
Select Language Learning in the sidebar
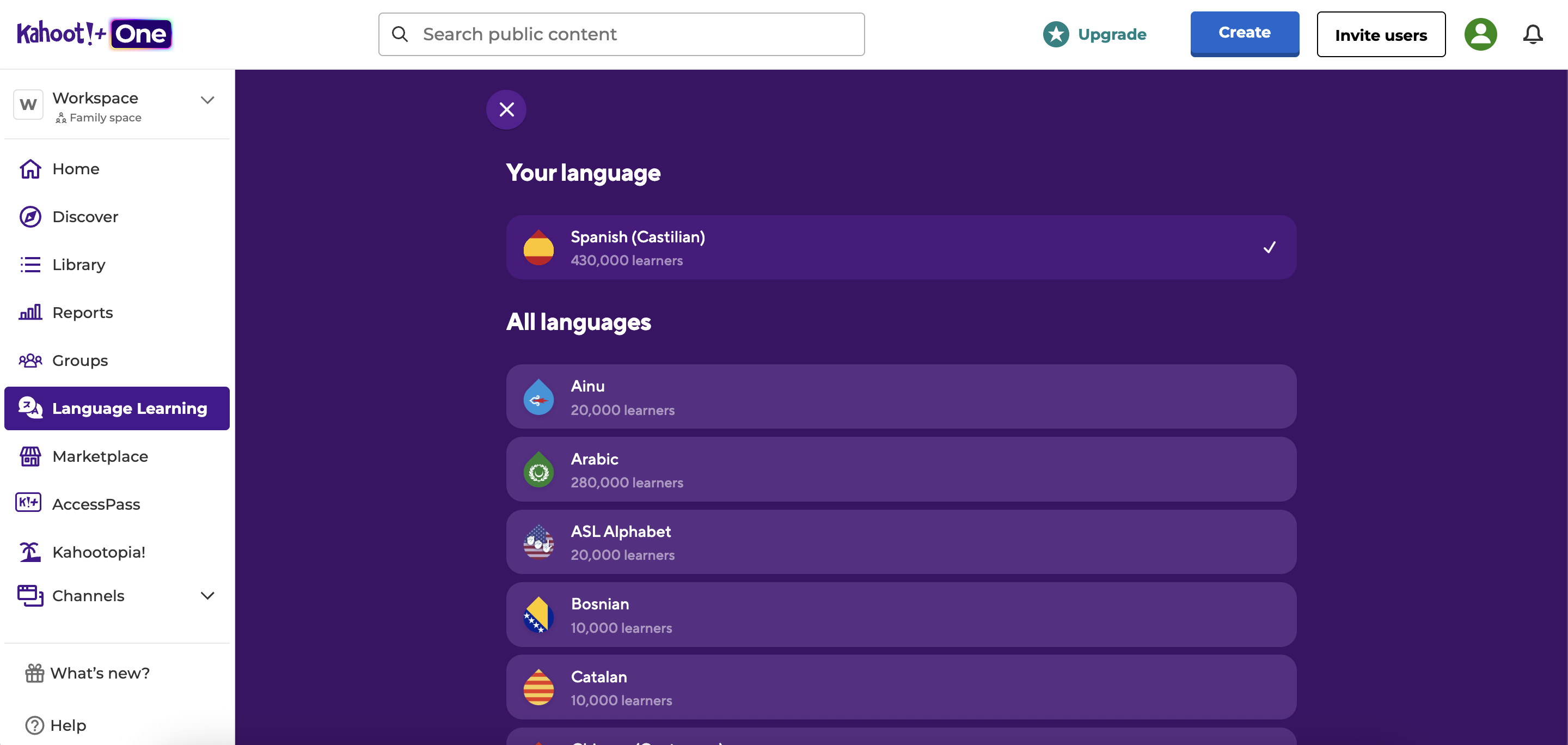coord(117,408)
